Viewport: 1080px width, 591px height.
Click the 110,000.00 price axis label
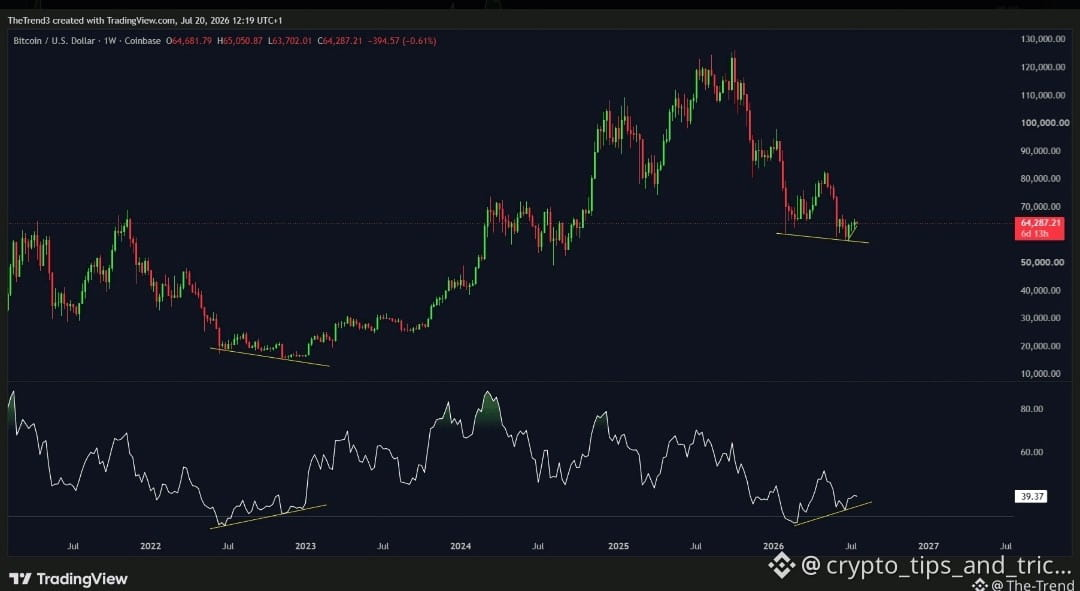pyautogui.click(x=1041, y=95)
